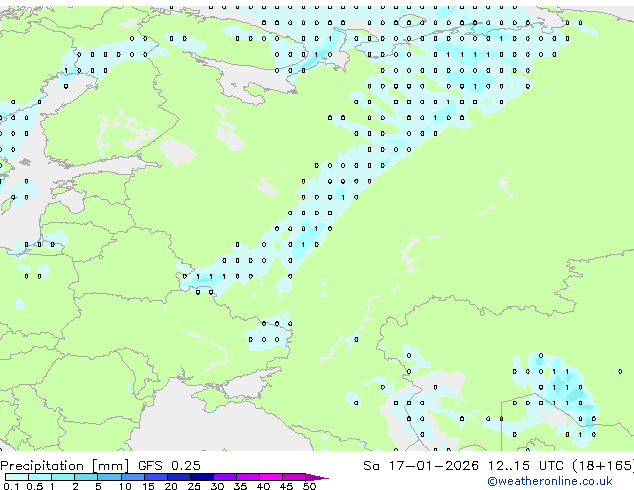Viewport: 634px width, 490px height.
Task: Select the 5–10 mm legend color swatch
Action: (x=109, y=477)
